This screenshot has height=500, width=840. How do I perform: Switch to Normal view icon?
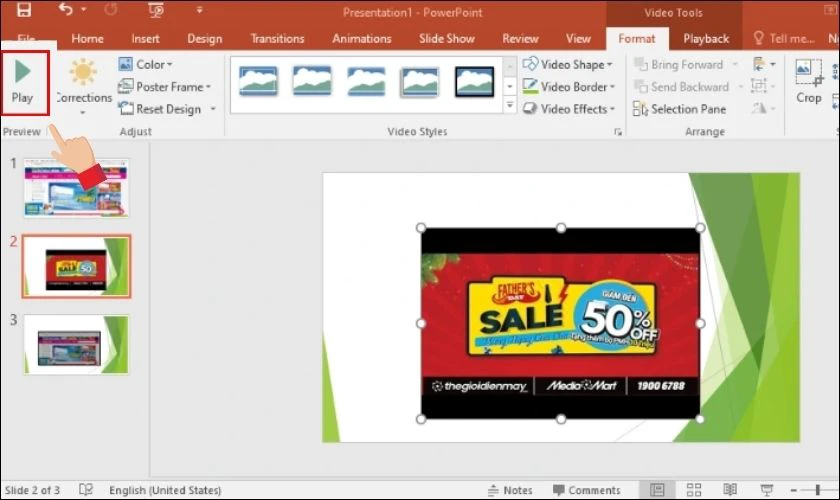(657, 490)
